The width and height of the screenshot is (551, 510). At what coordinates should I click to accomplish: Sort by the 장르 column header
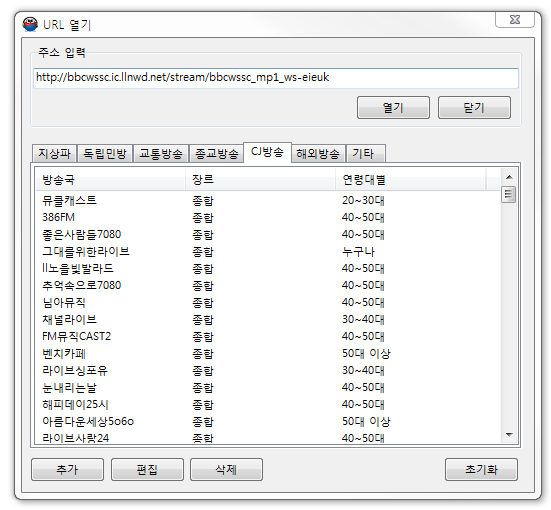[260, 180]
